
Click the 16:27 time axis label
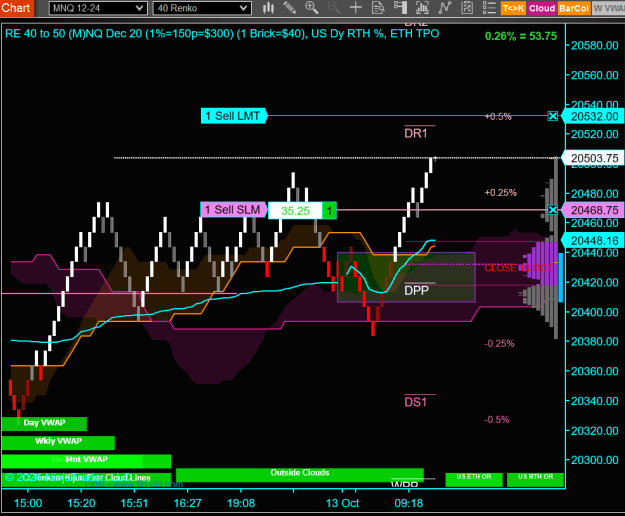[187, 503]
